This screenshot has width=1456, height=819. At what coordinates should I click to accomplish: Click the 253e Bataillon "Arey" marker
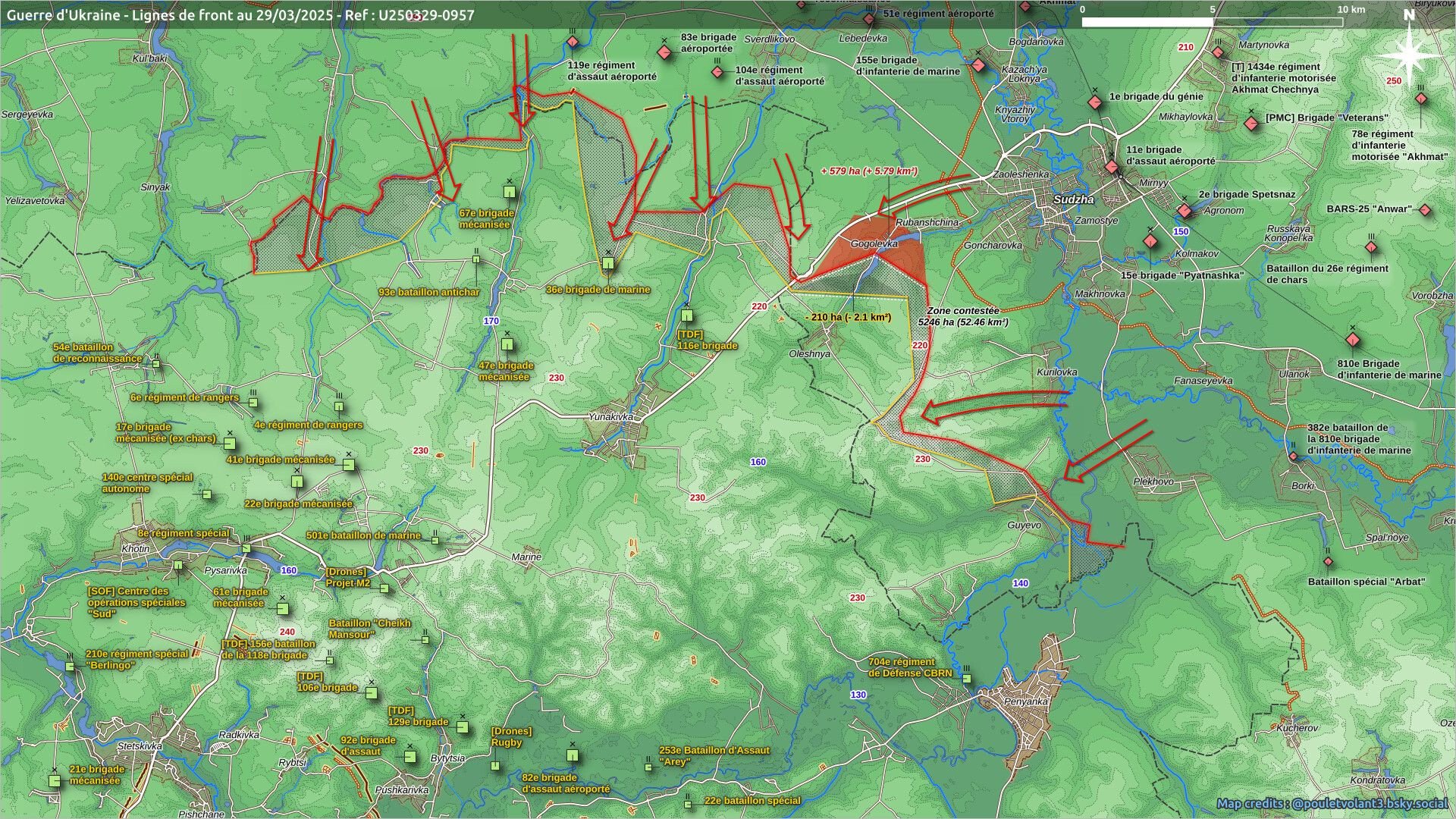(x=648, y=767)
